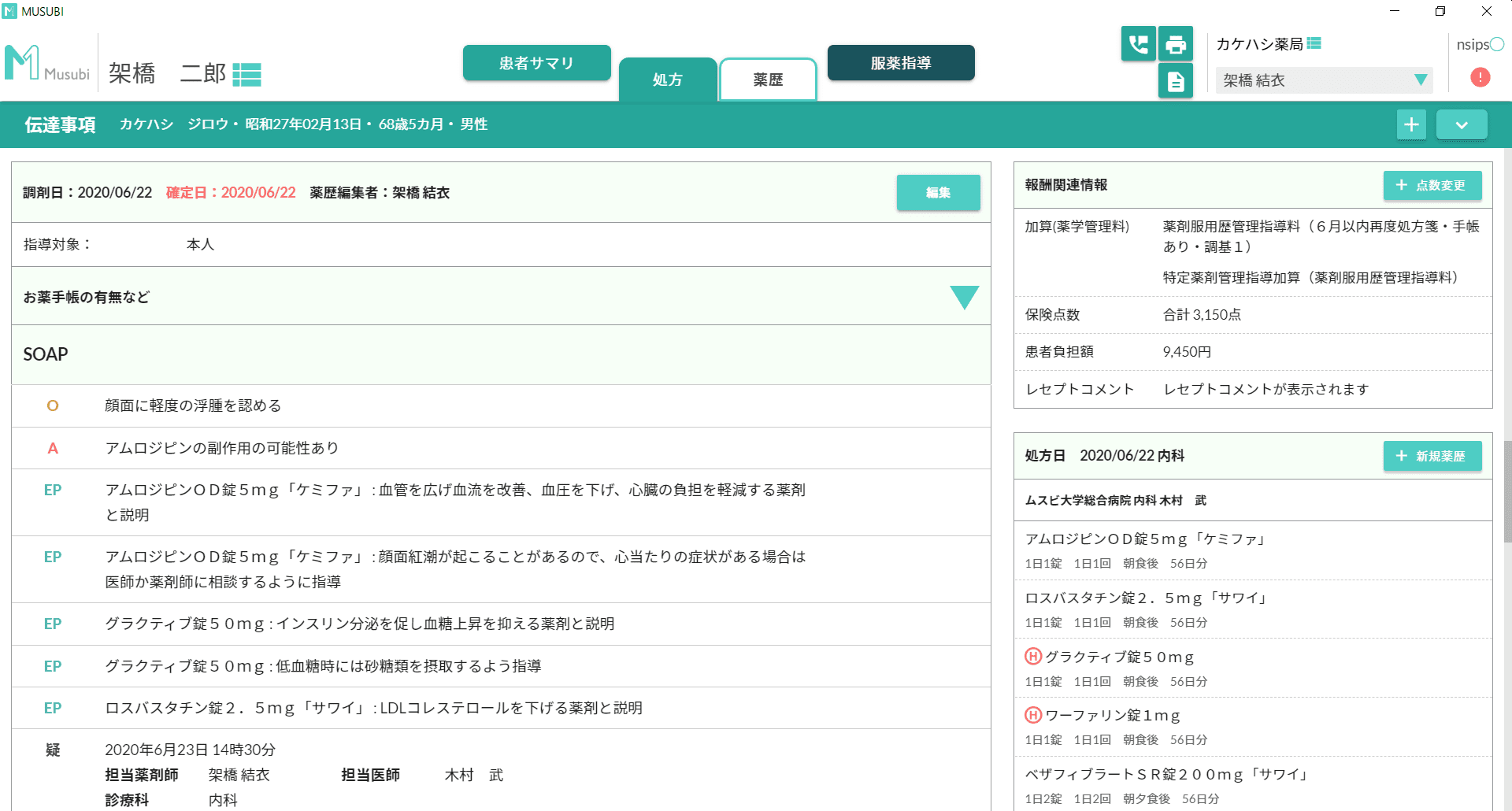
Task: Click H high-risk mark on ワーファリン錠
Action: coord(1033,715)
